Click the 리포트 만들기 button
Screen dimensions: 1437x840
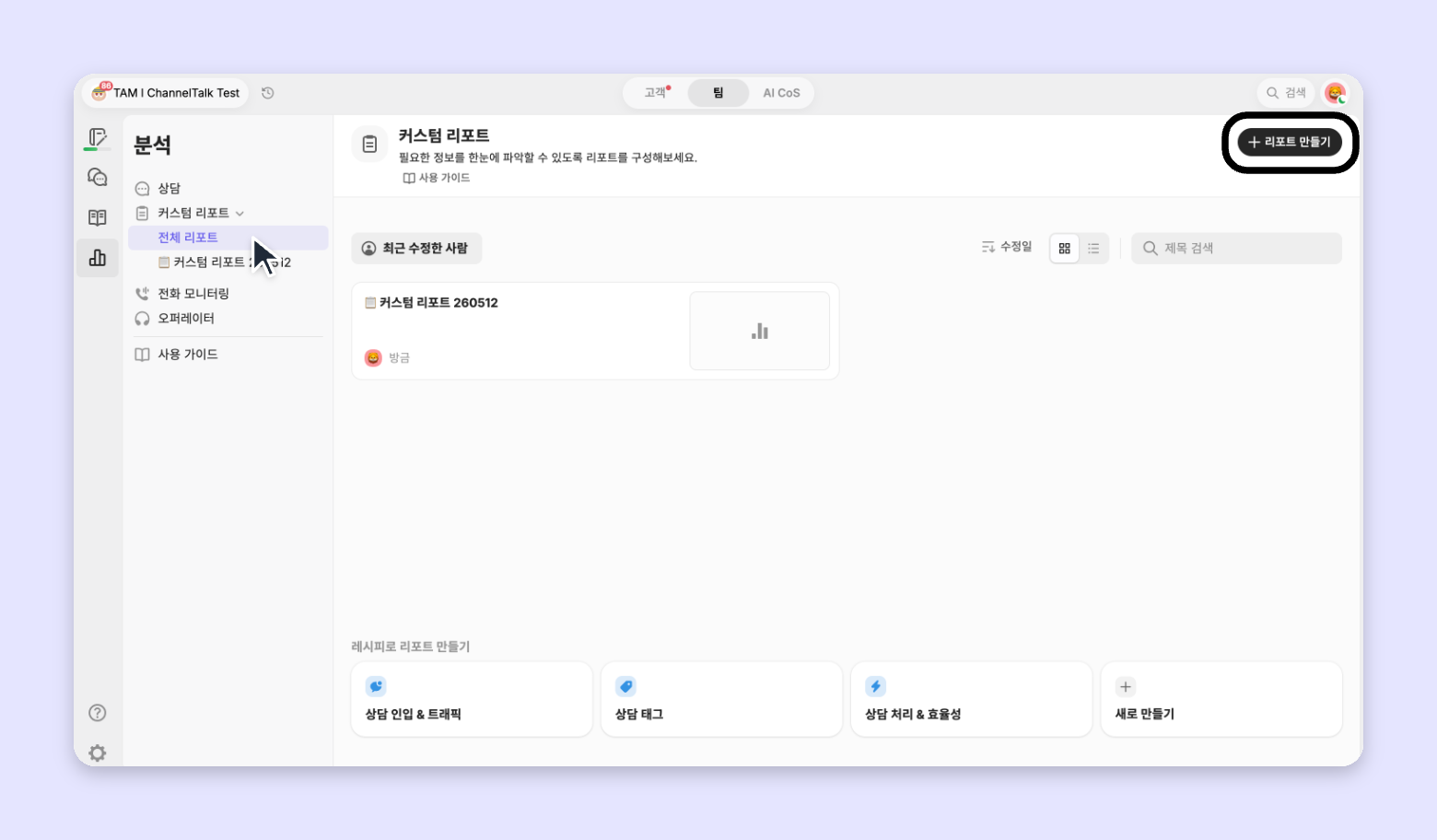tap(1290, 142)
